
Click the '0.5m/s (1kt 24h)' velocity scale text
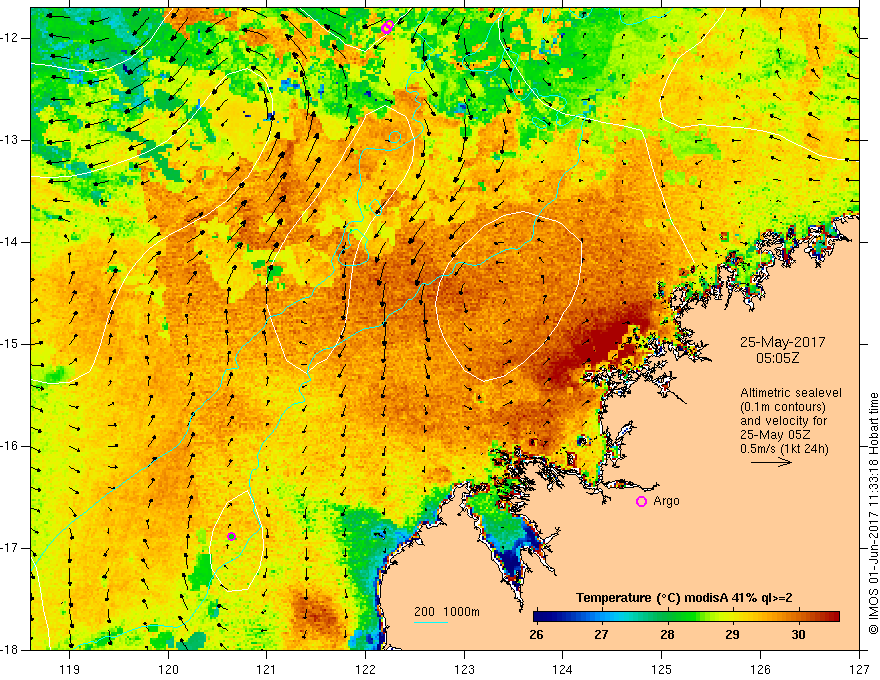(784, 449)
